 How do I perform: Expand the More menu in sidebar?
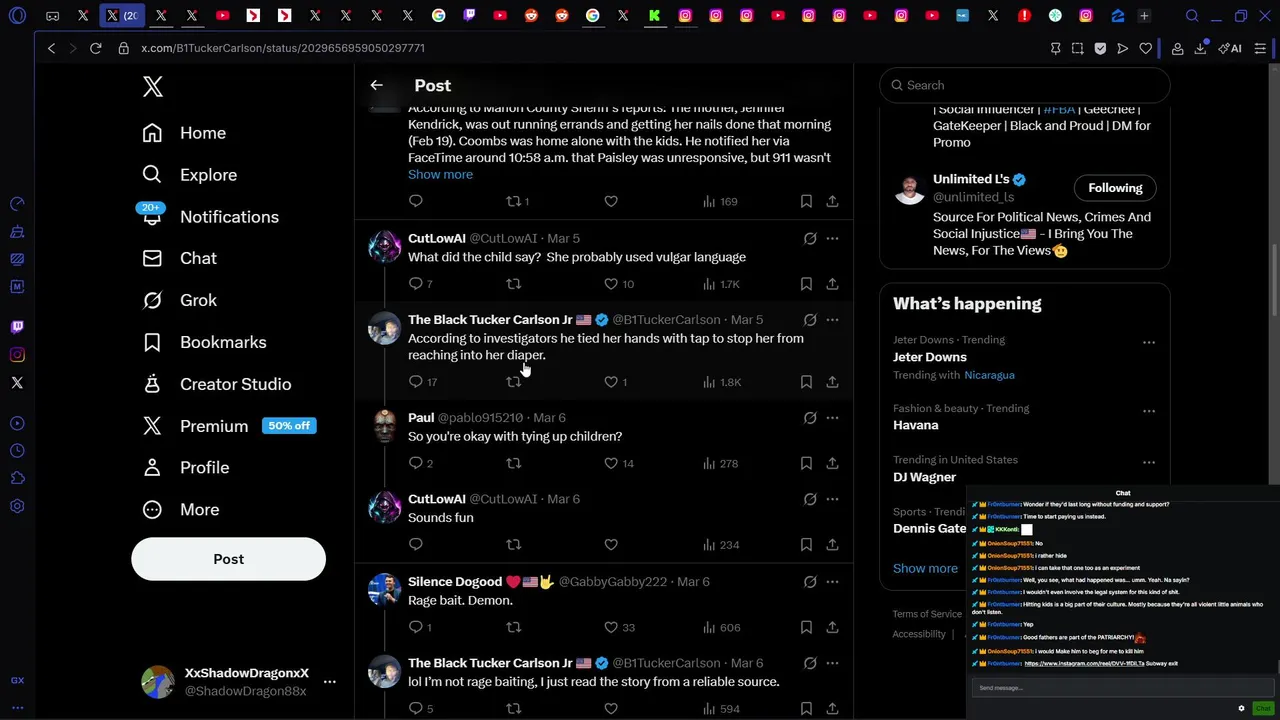[x=181, y=510]
